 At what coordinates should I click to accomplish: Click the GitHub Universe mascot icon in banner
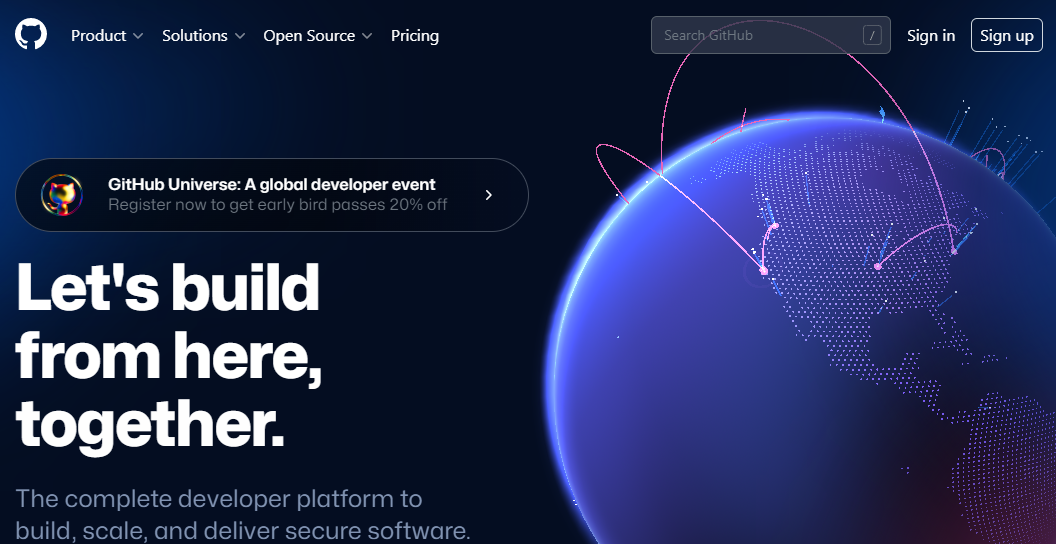click(x=62, y=195)
